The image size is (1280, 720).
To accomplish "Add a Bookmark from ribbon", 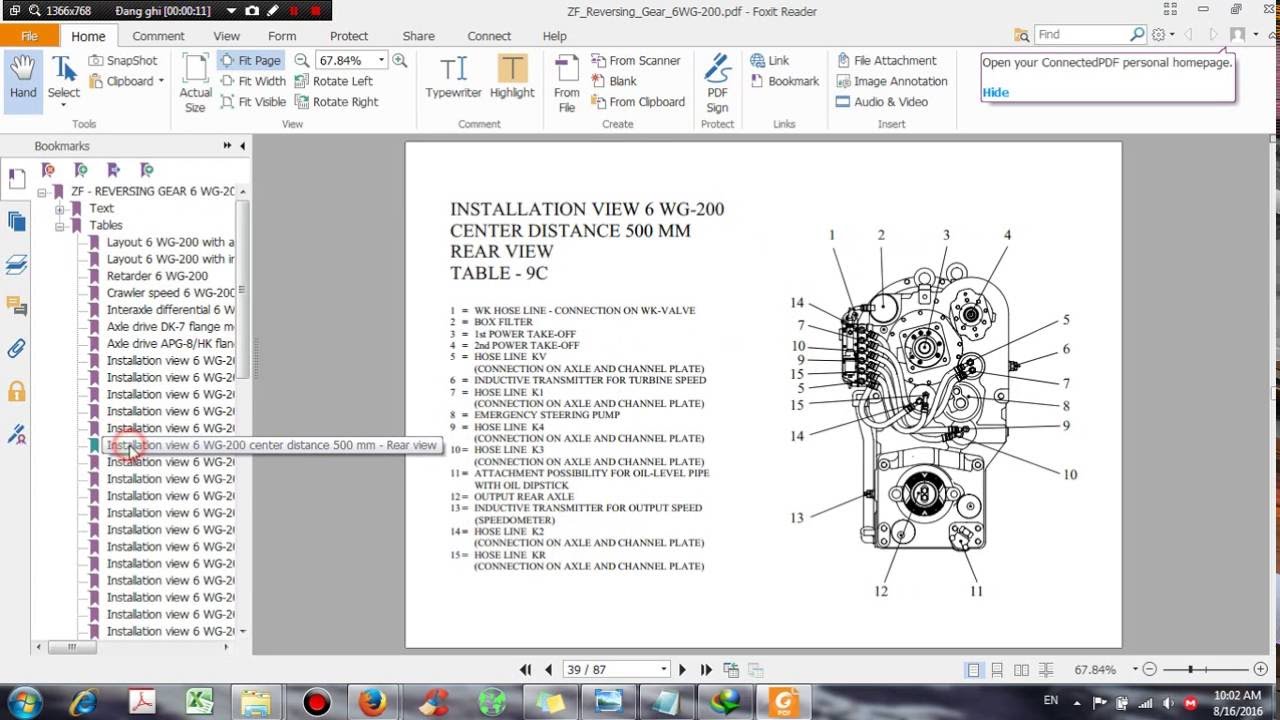I will (784, 81).
